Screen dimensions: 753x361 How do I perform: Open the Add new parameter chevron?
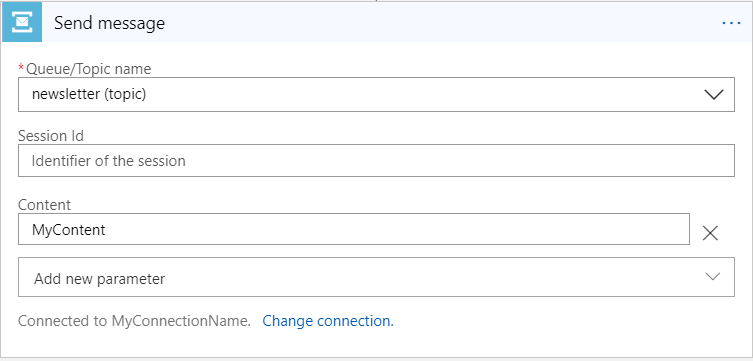[x=713, y=277]
